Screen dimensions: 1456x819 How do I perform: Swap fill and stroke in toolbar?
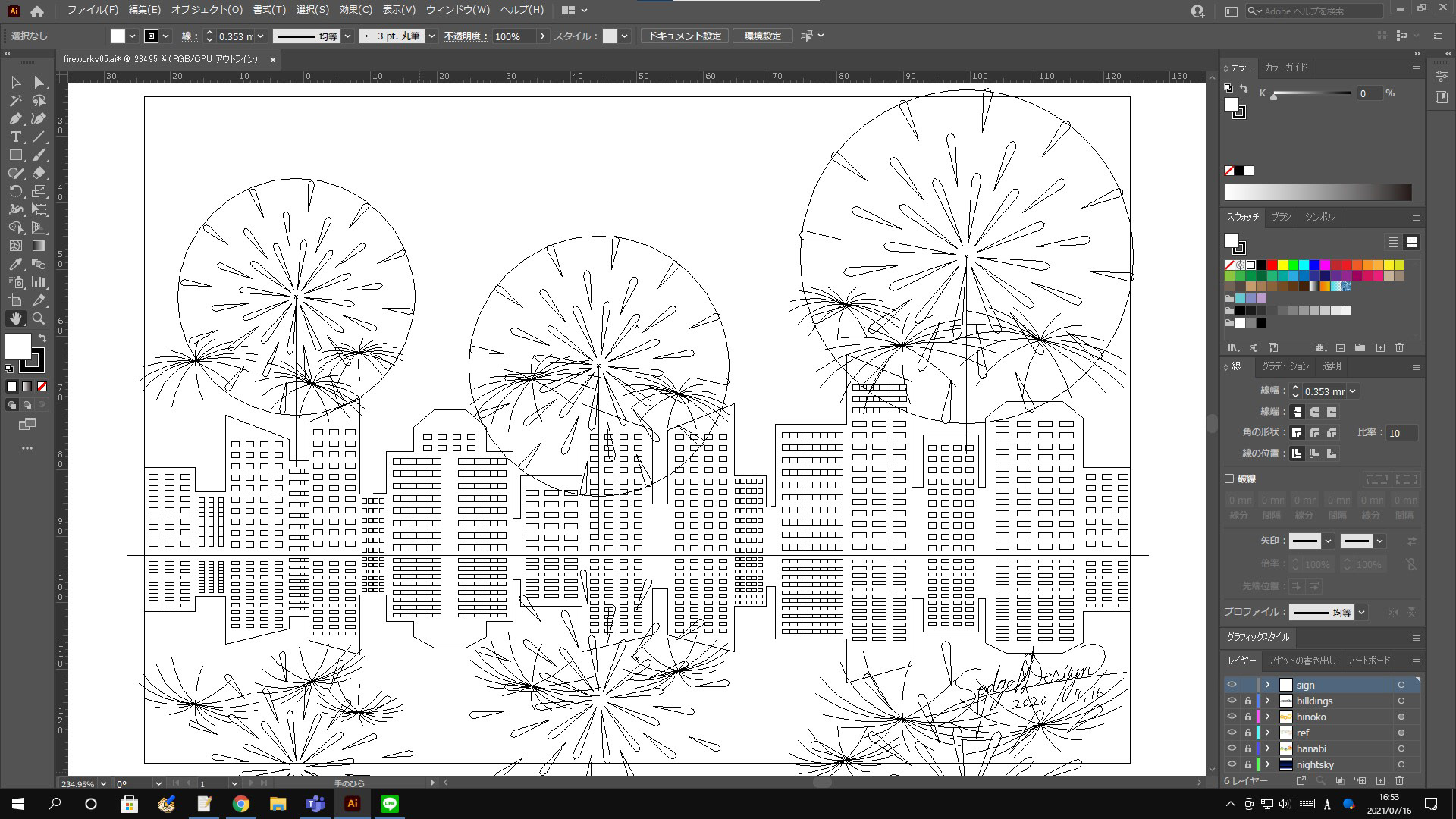pyautogui.click(x=42, y=338)
